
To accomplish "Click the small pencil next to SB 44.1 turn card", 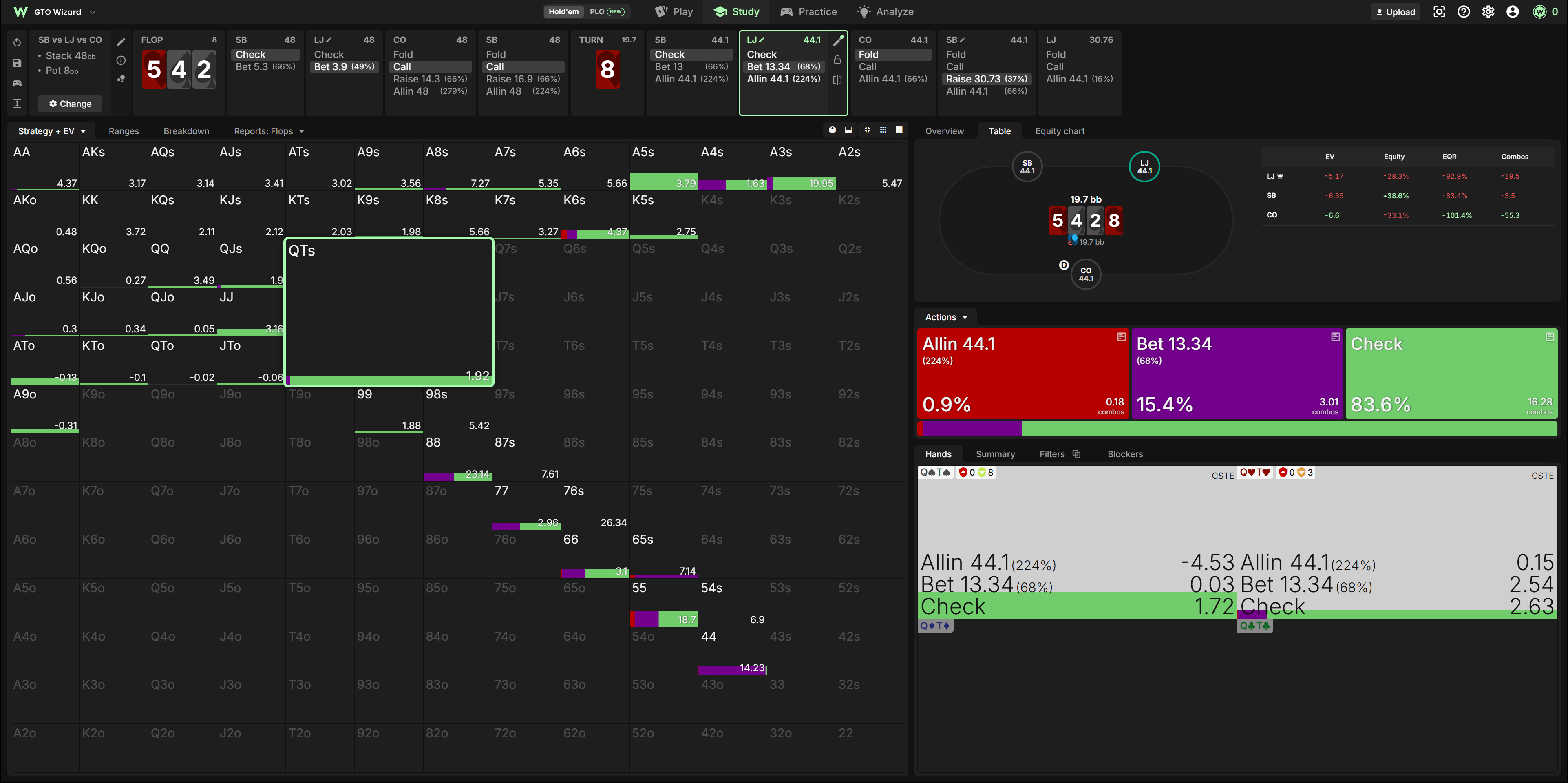I will [962, 40].
